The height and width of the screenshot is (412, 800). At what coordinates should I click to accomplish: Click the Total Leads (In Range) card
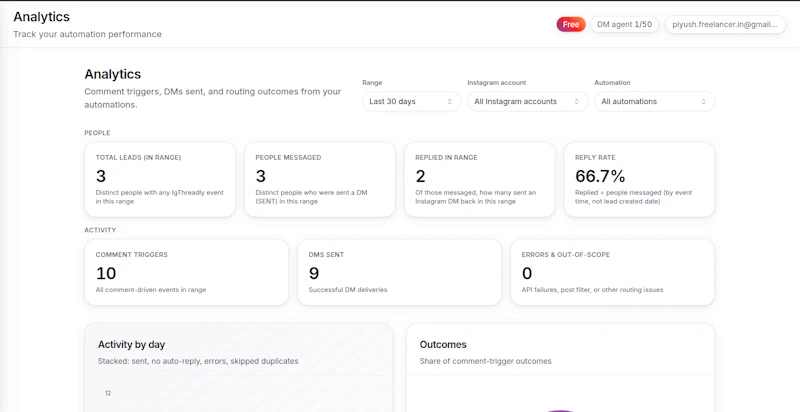click(x=160, y=179)
